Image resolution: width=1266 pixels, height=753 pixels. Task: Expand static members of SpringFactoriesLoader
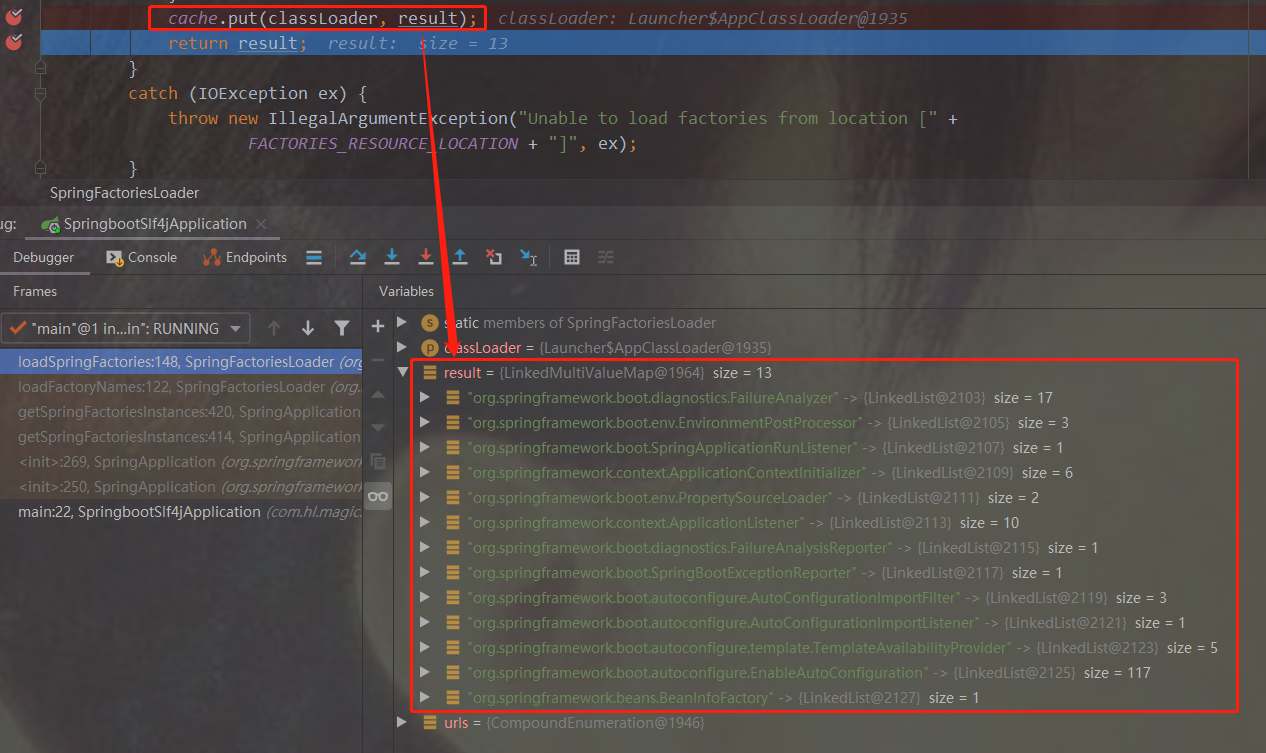402,322
